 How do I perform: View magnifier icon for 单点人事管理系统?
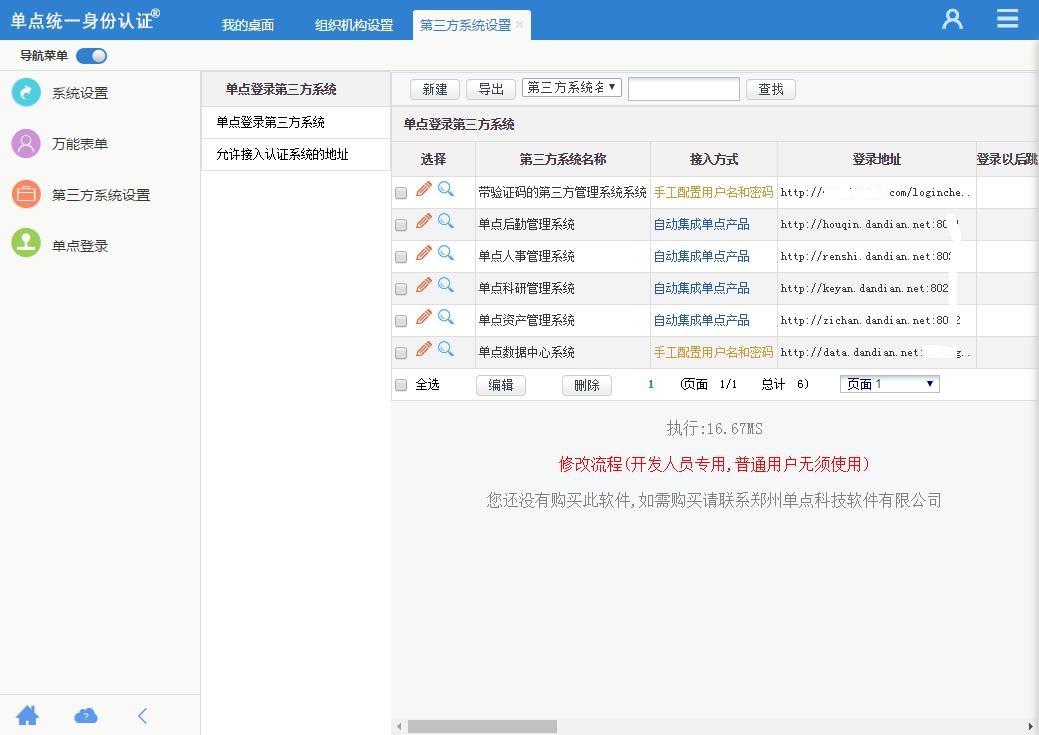[446, 253]
